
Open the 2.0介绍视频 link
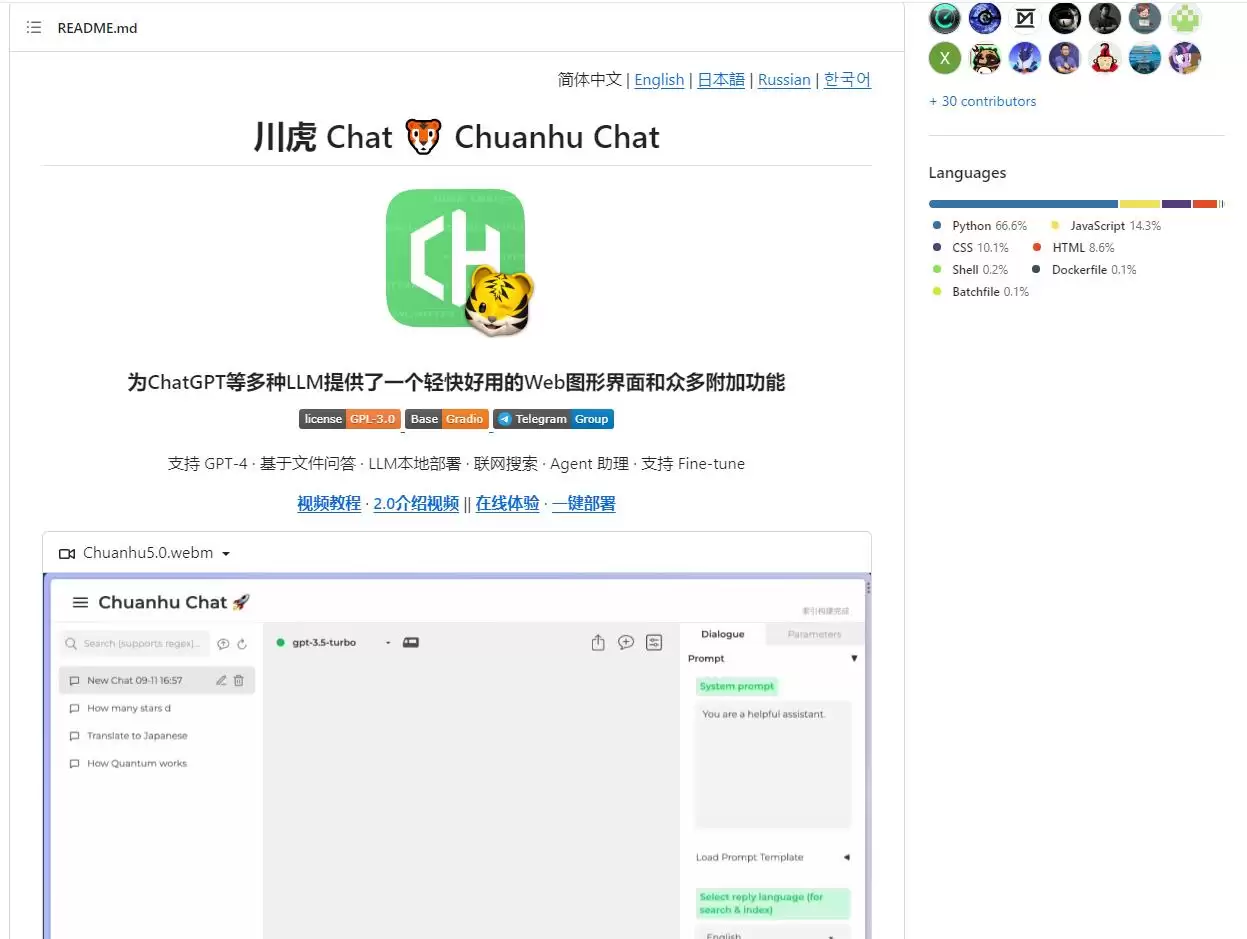(x=416, y=504)
